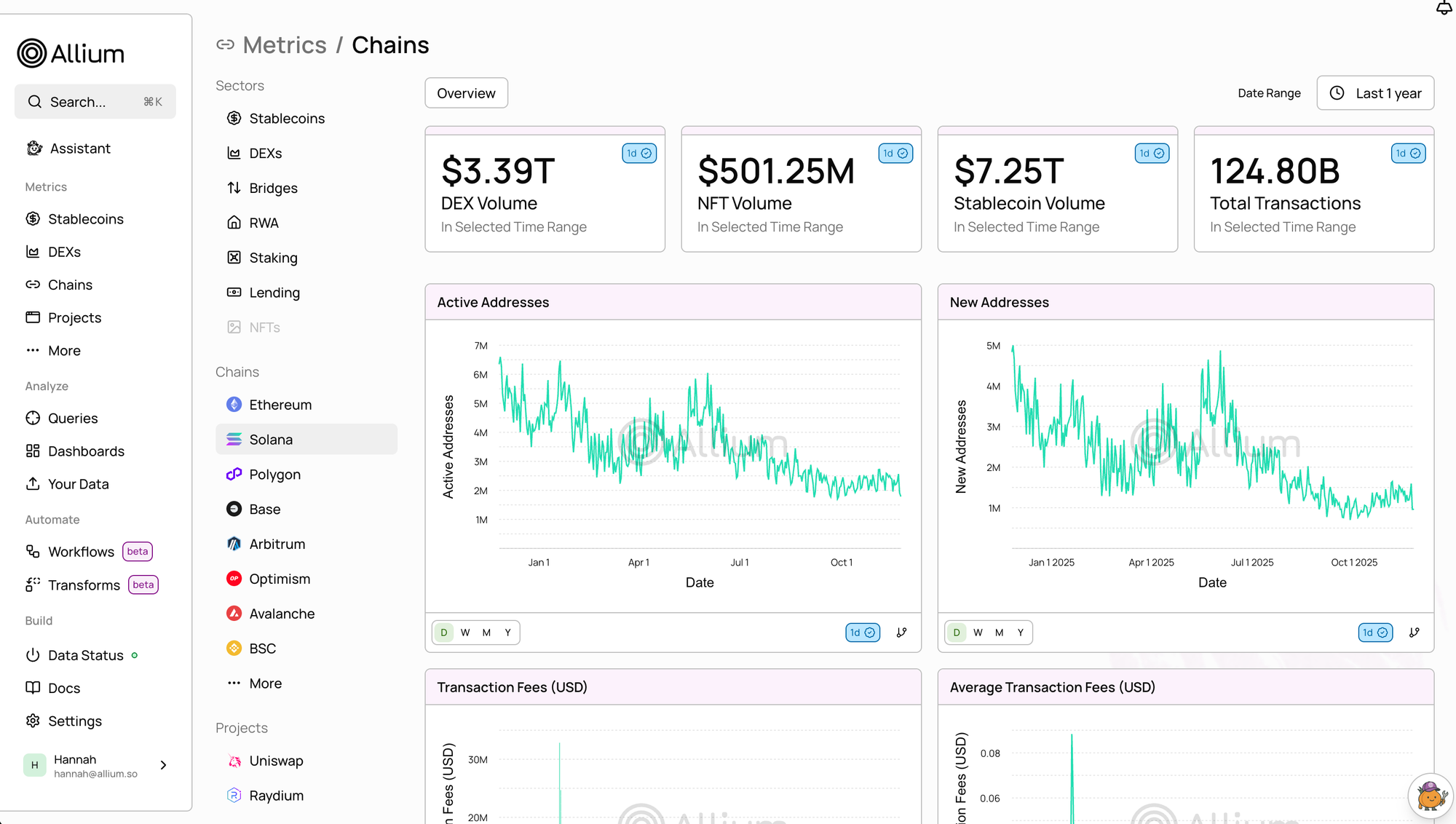Click 1d freshness badge on DEX Volume card

[638, 154]
